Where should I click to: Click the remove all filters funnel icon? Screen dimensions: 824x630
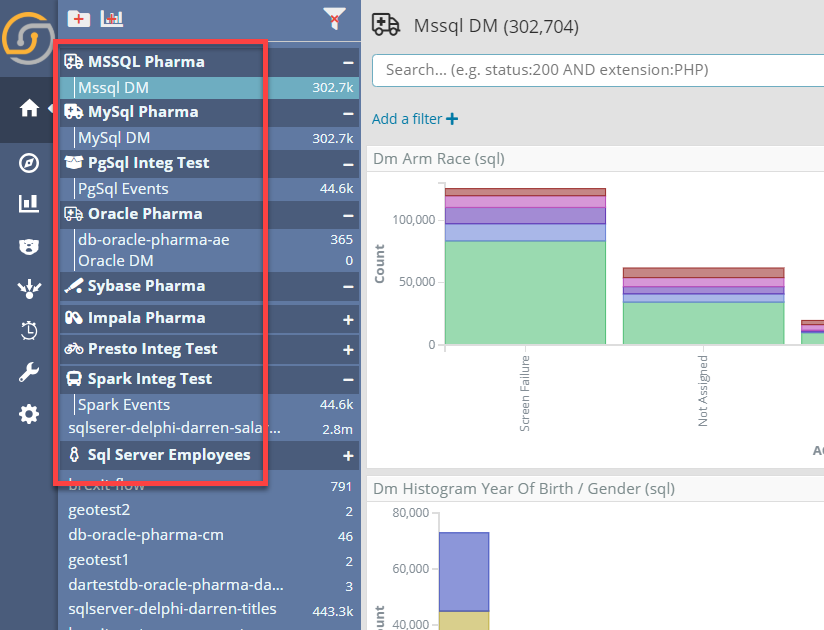tap(334, 19)
